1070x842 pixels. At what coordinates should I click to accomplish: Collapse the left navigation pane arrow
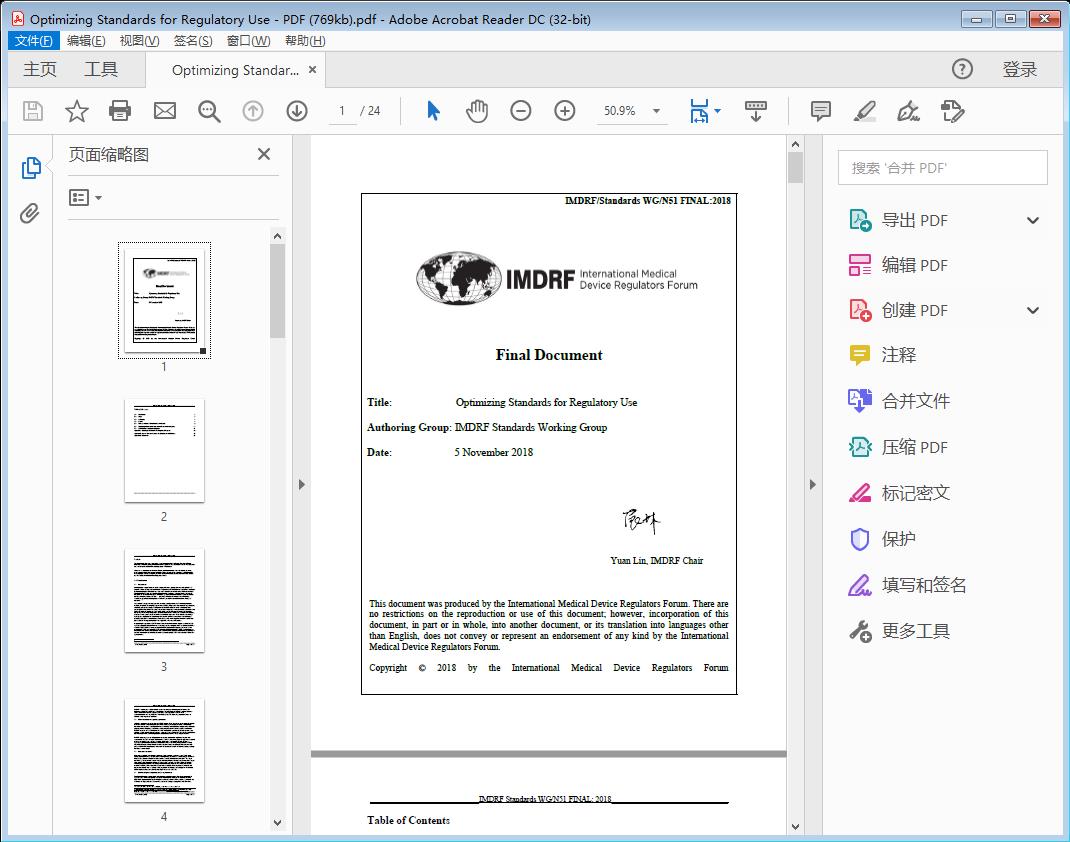pos(302,484)
